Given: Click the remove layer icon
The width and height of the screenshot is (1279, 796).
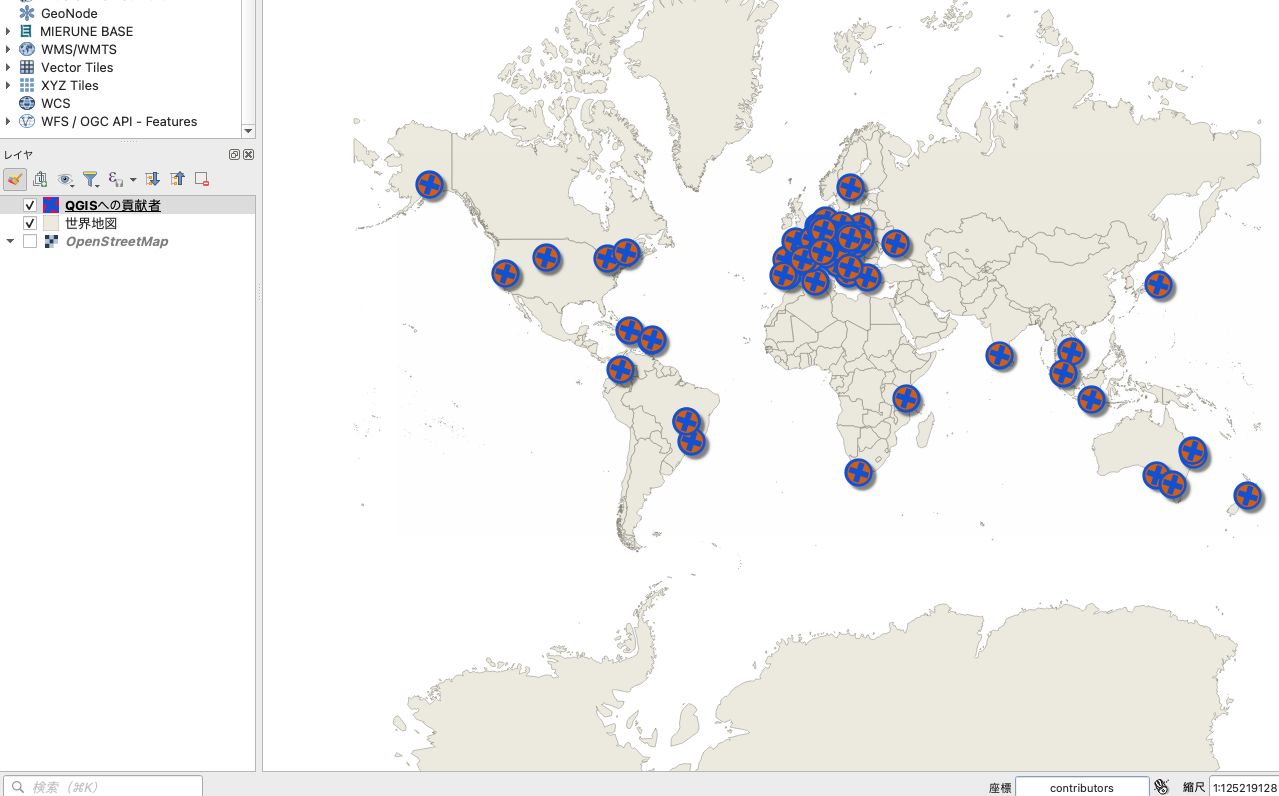Looking at the screenshot, I should click(202, 179).
